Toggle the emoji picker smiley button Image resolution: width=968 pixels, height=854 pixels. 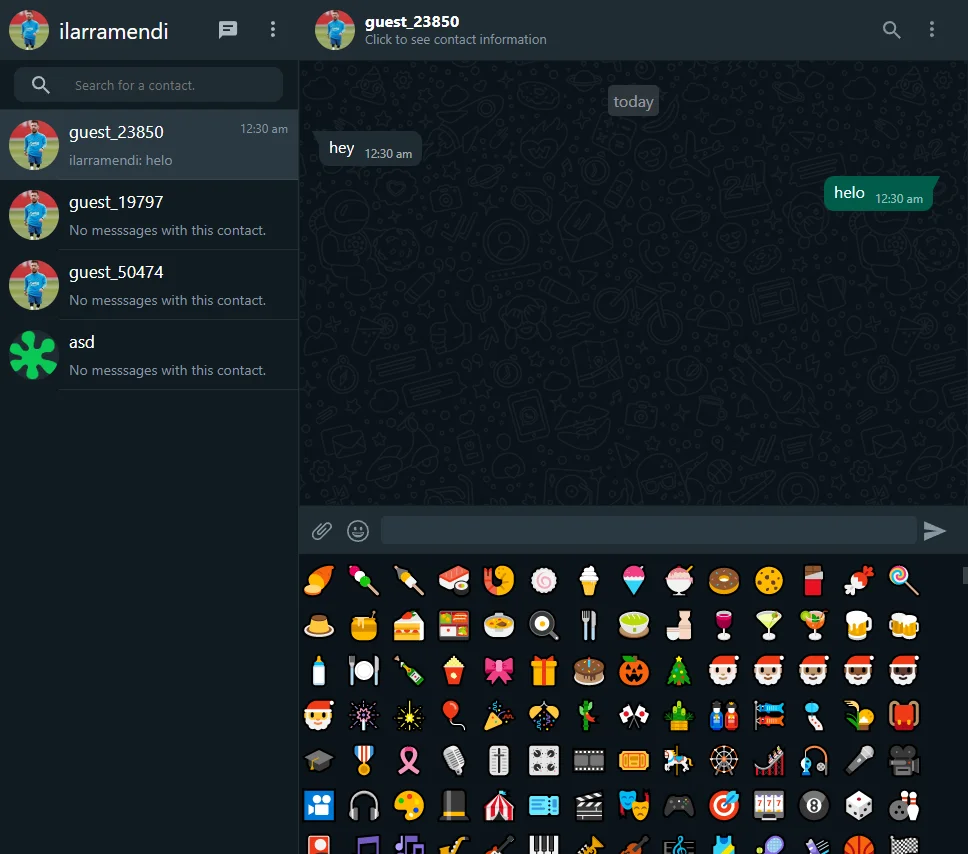point(358,530)
